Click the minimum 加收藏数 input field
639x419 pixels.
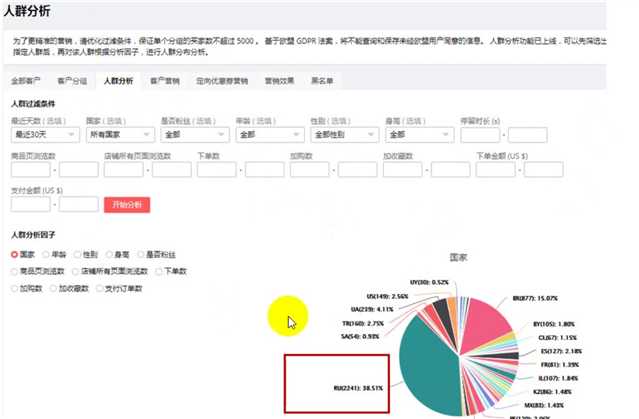[403, 170]
